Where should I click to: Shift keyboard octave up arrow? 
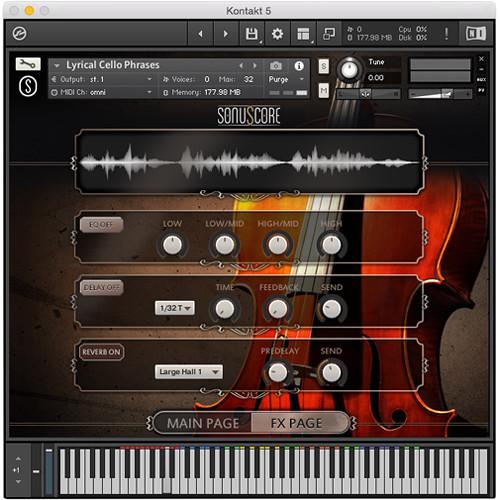point(18,459)
